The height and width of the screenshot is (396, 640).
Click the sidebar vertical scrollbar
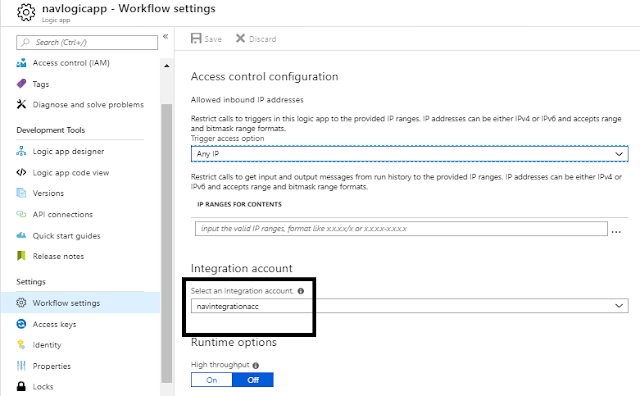point(167,243)
